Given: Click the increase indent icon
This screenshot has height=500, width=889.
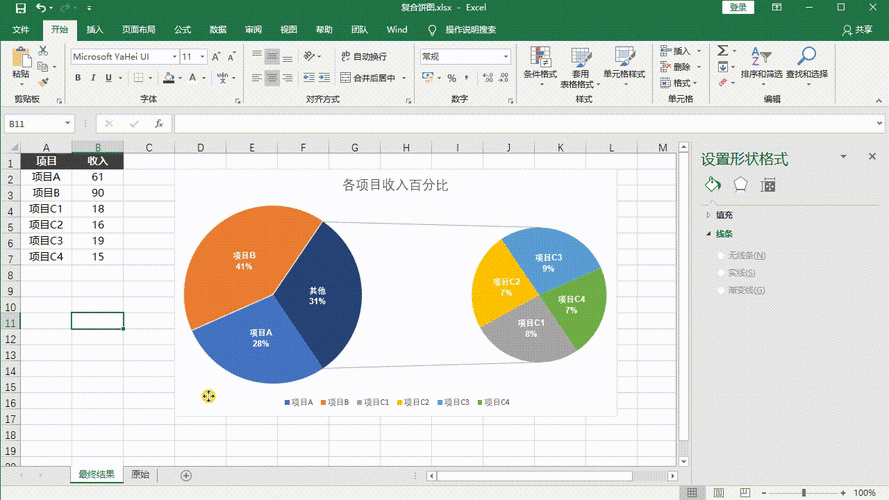Looking at the screenshot, I should coord(324,78).
